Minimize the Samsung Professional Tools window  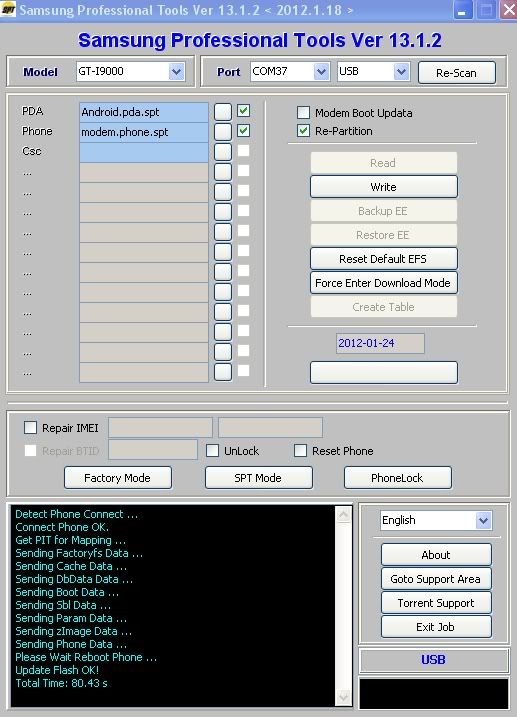coord(463,10)
